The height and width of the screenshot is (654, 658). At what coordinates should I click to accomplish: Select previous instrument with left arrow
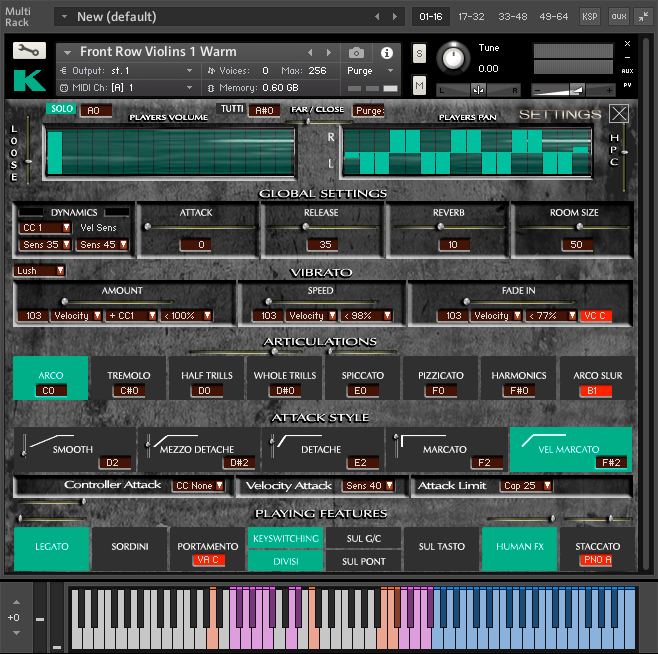point(310,52)
